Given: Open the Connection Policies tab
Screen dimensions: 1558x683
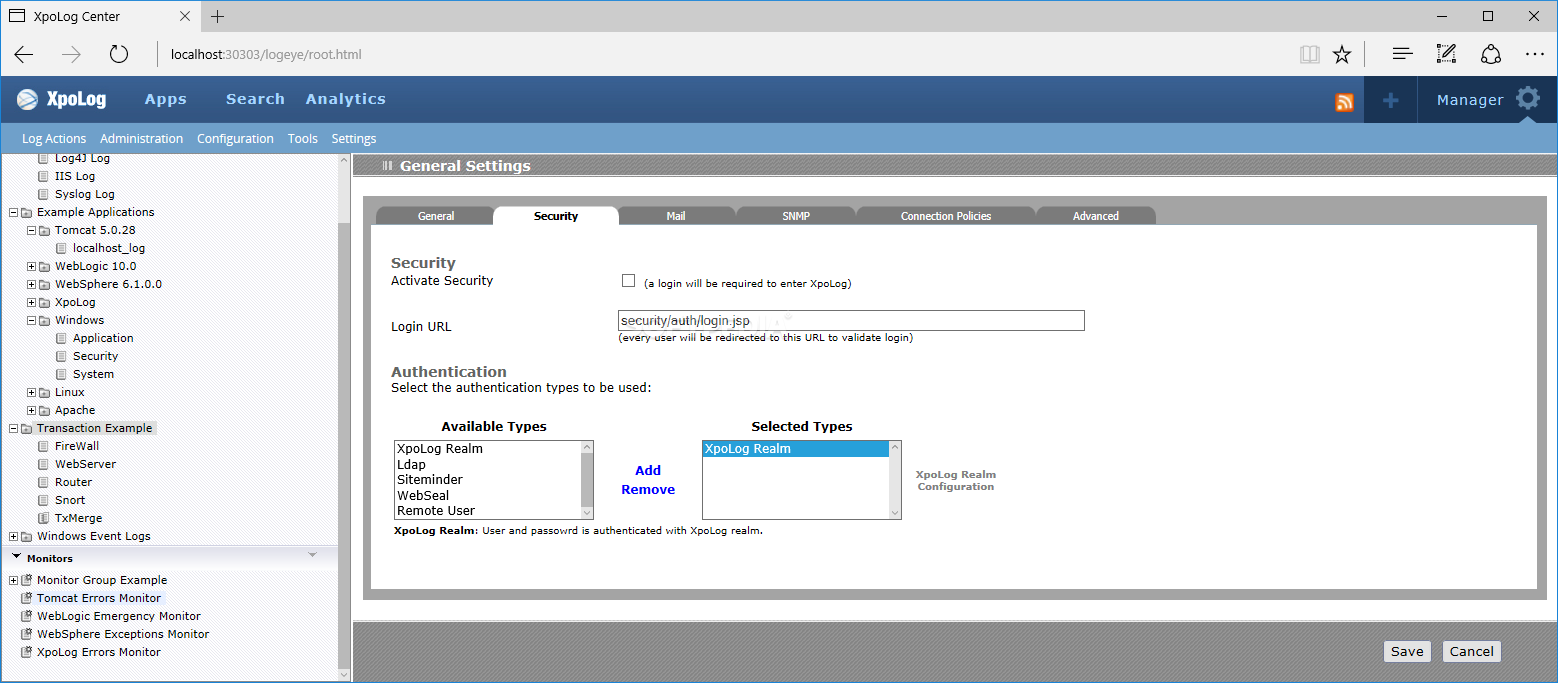Looking at the screenshot, I should click(x=946, y=216).
